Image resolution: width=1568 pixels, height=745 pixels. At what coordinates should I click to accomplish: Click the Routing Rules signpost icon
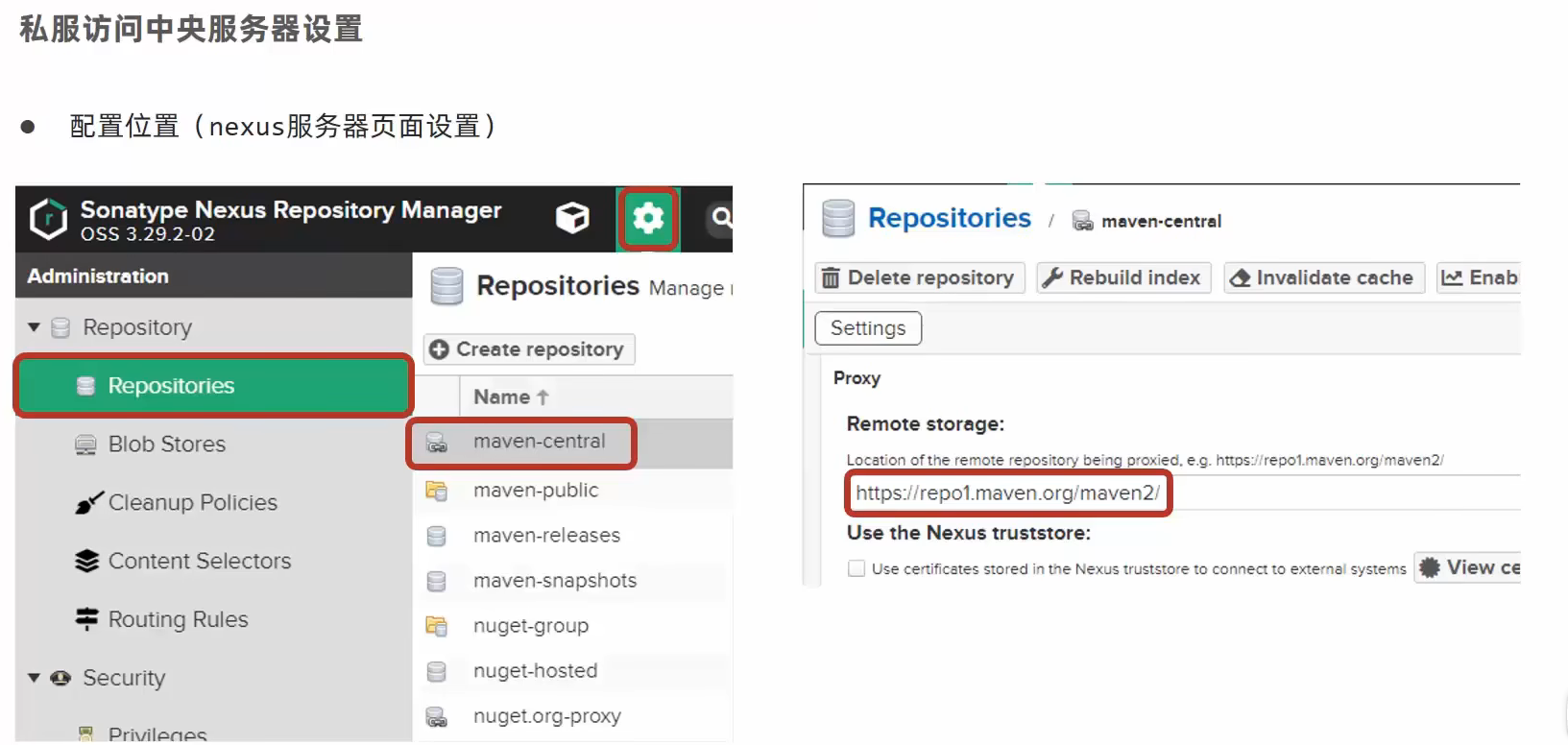86,620
